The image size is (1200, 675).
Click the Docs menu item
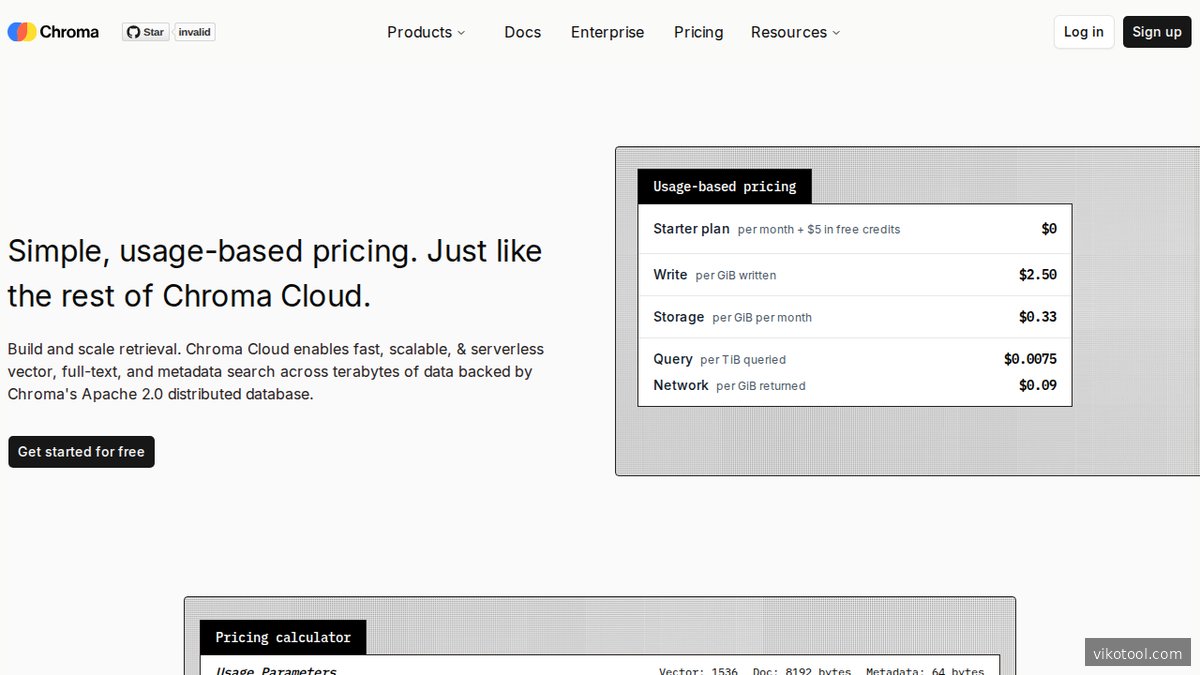[522, 32]
